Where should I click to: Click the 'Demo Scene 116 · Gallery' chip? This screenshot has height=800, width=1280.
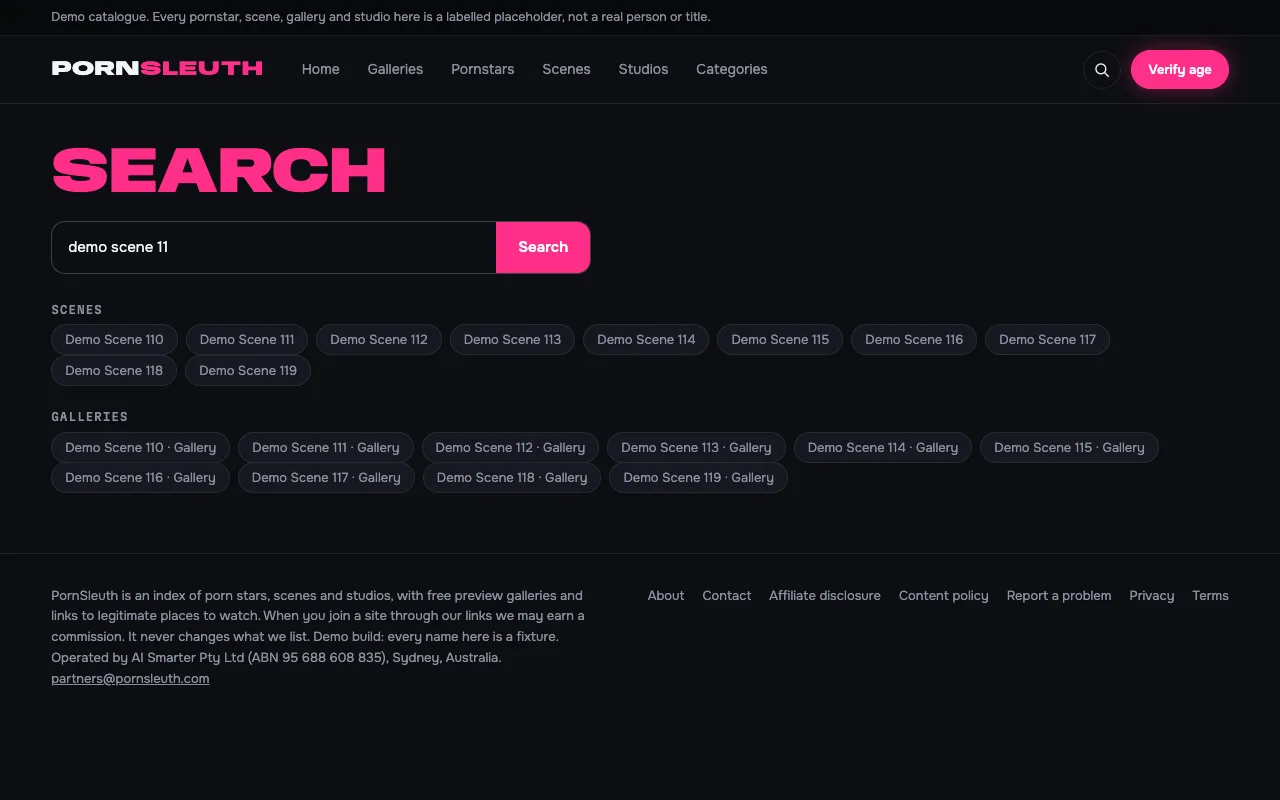pos(140,477)
